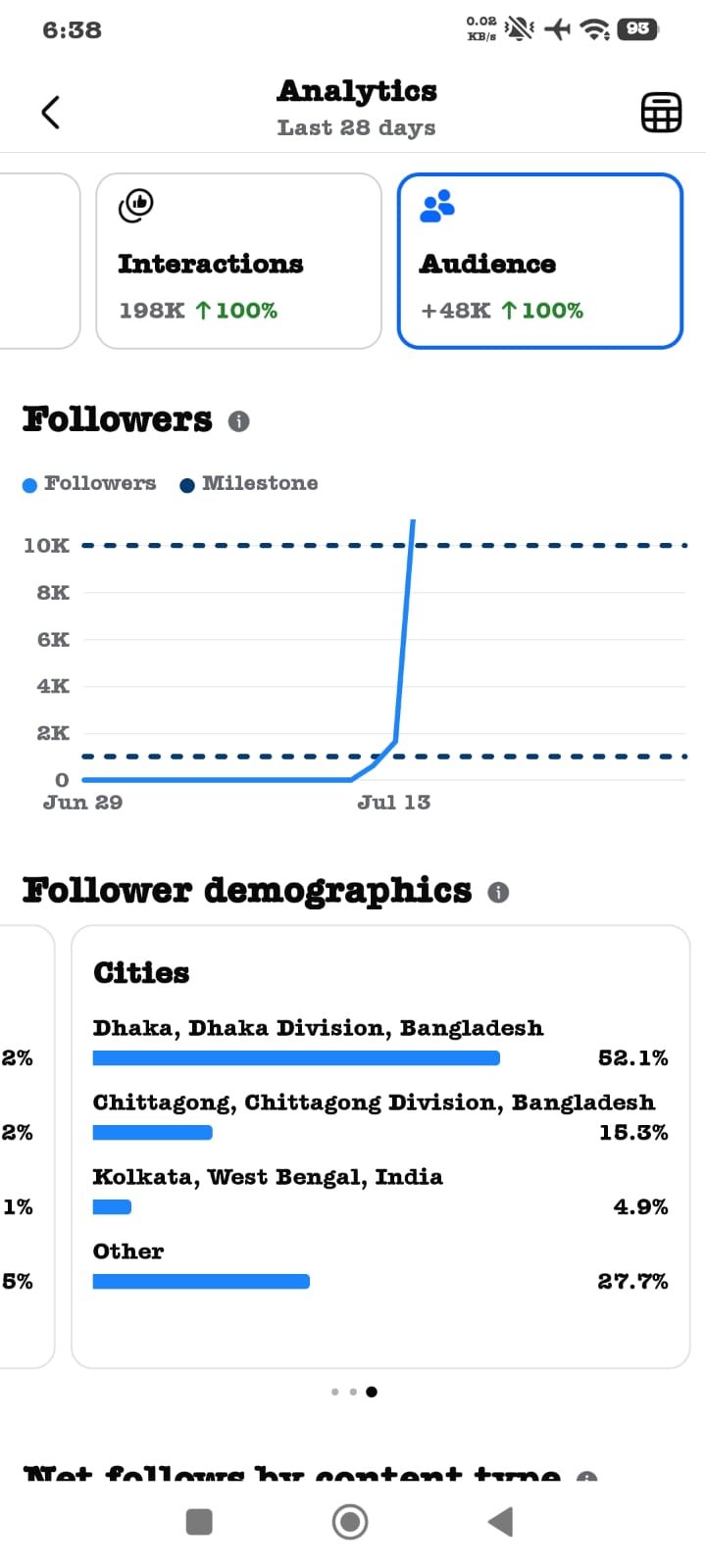Tap the Dhaka percentage bar

click(296, 1058)
